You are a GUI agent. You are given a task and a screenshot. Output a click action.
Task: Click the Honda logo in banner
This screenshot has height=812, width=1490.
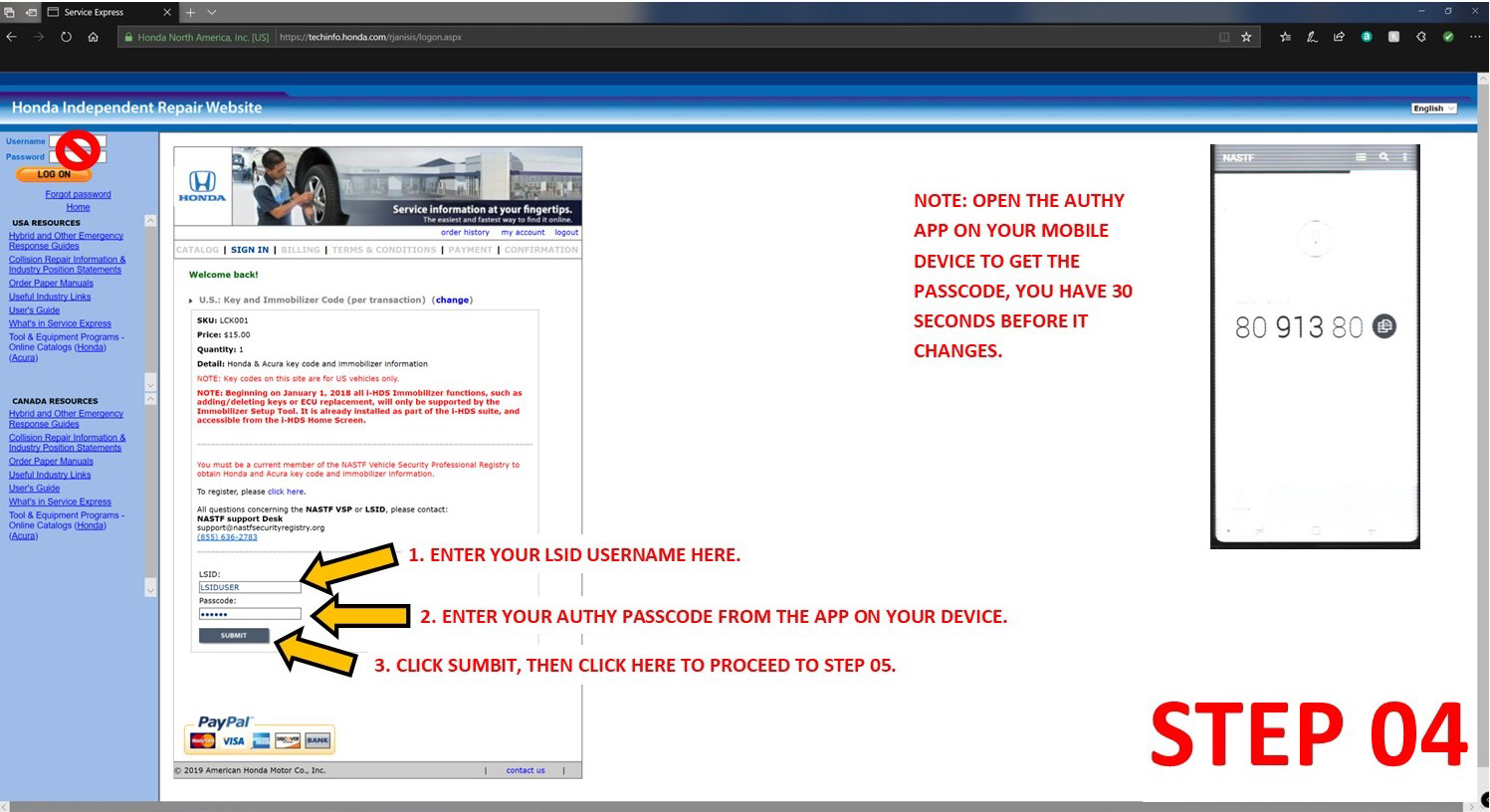point(202,185)
